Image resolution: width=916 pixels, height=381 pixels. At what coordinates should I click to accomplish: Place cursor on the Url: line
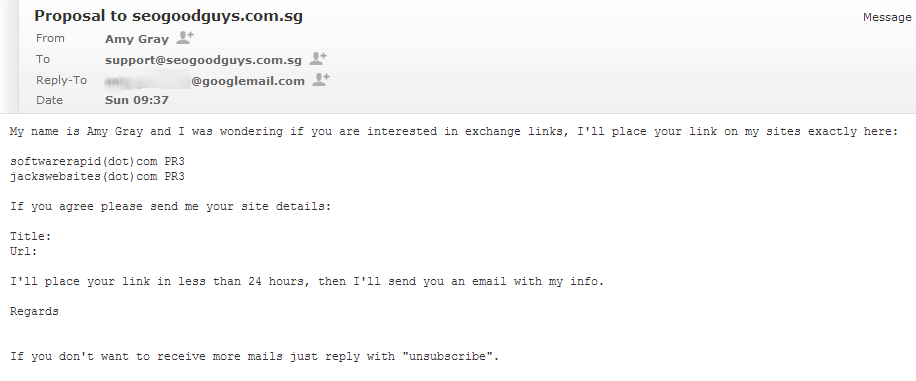(x=24, y=251)
